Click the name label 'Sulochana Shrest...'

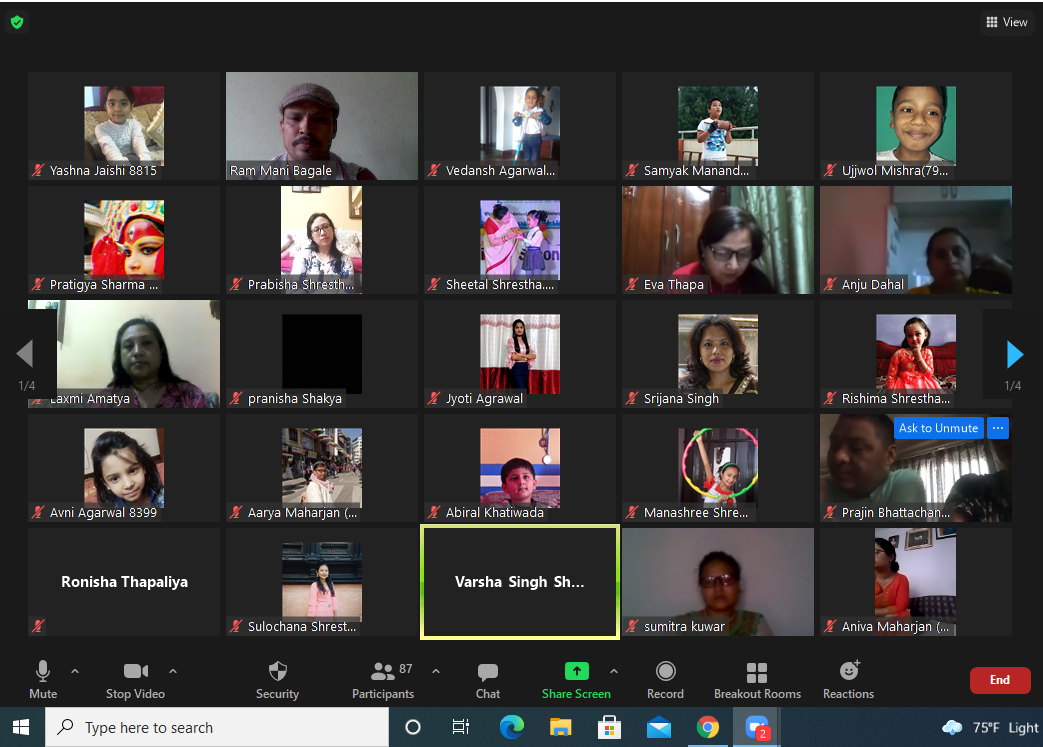click(302, 627)
